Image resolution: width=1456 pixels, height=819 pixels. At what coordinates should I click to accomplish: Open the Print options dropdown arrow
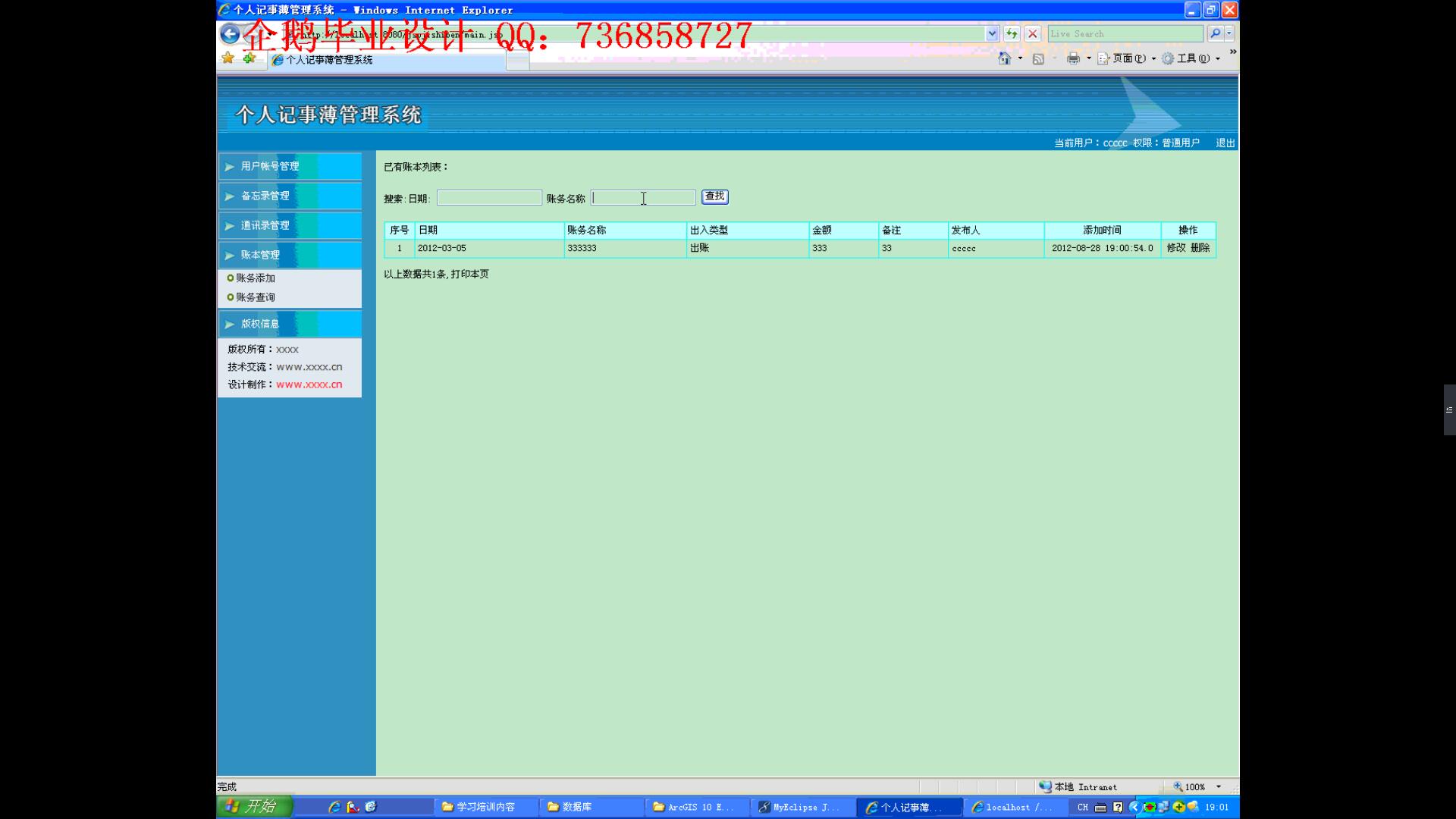point(1088,58)
